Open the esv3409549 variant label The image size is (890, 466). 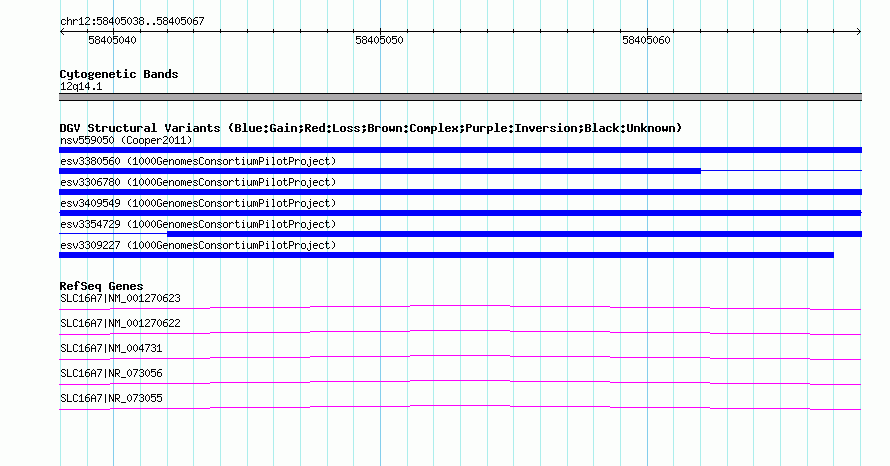pos(198,203)
